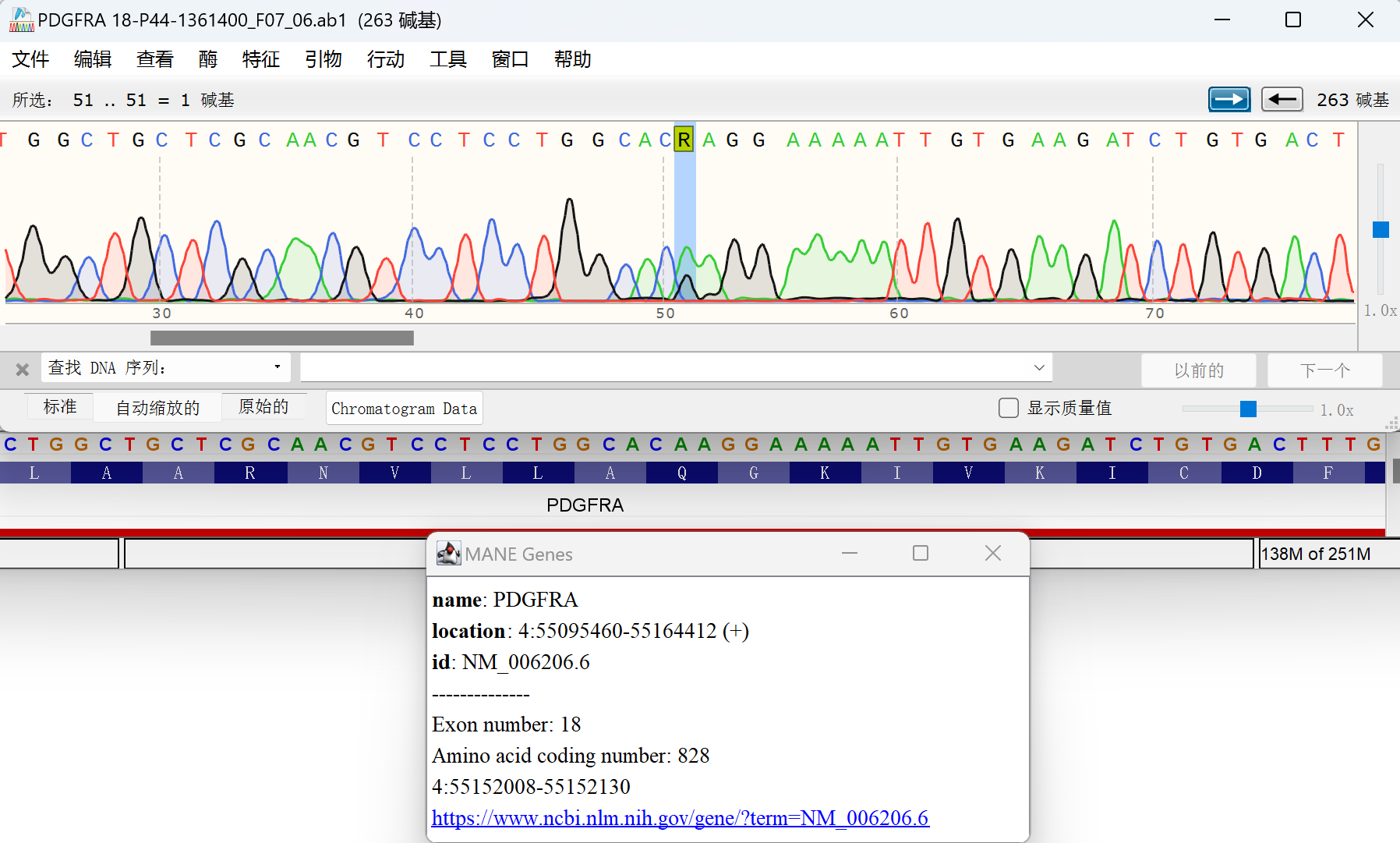The height and width of the screenshot is (843, 1400).
Task: Adjust the 1.0x trace zoom slider
Action: pyautogui.click(x=1247, y=409)
